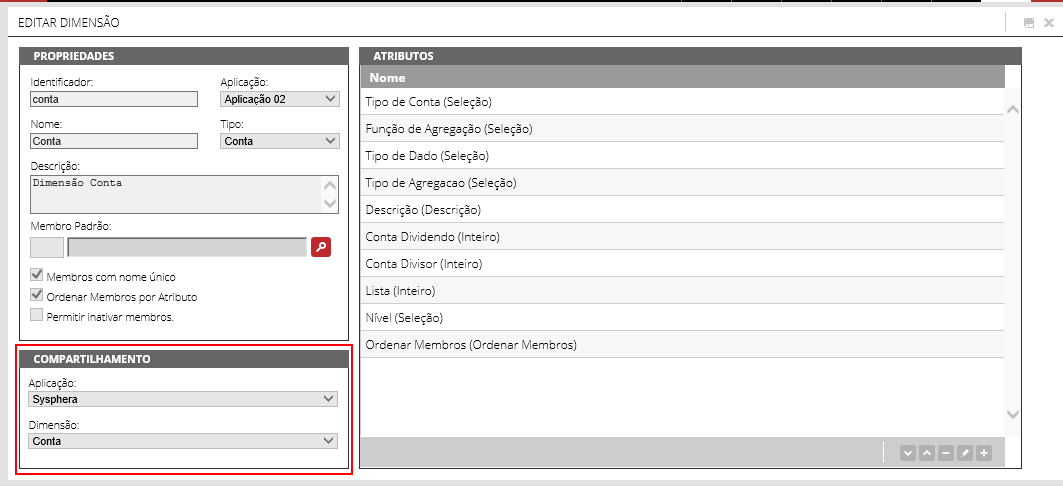The image size is (1063, 486).
Task: Move attribute down with chevron-down button
Action: tap(908, 452)
